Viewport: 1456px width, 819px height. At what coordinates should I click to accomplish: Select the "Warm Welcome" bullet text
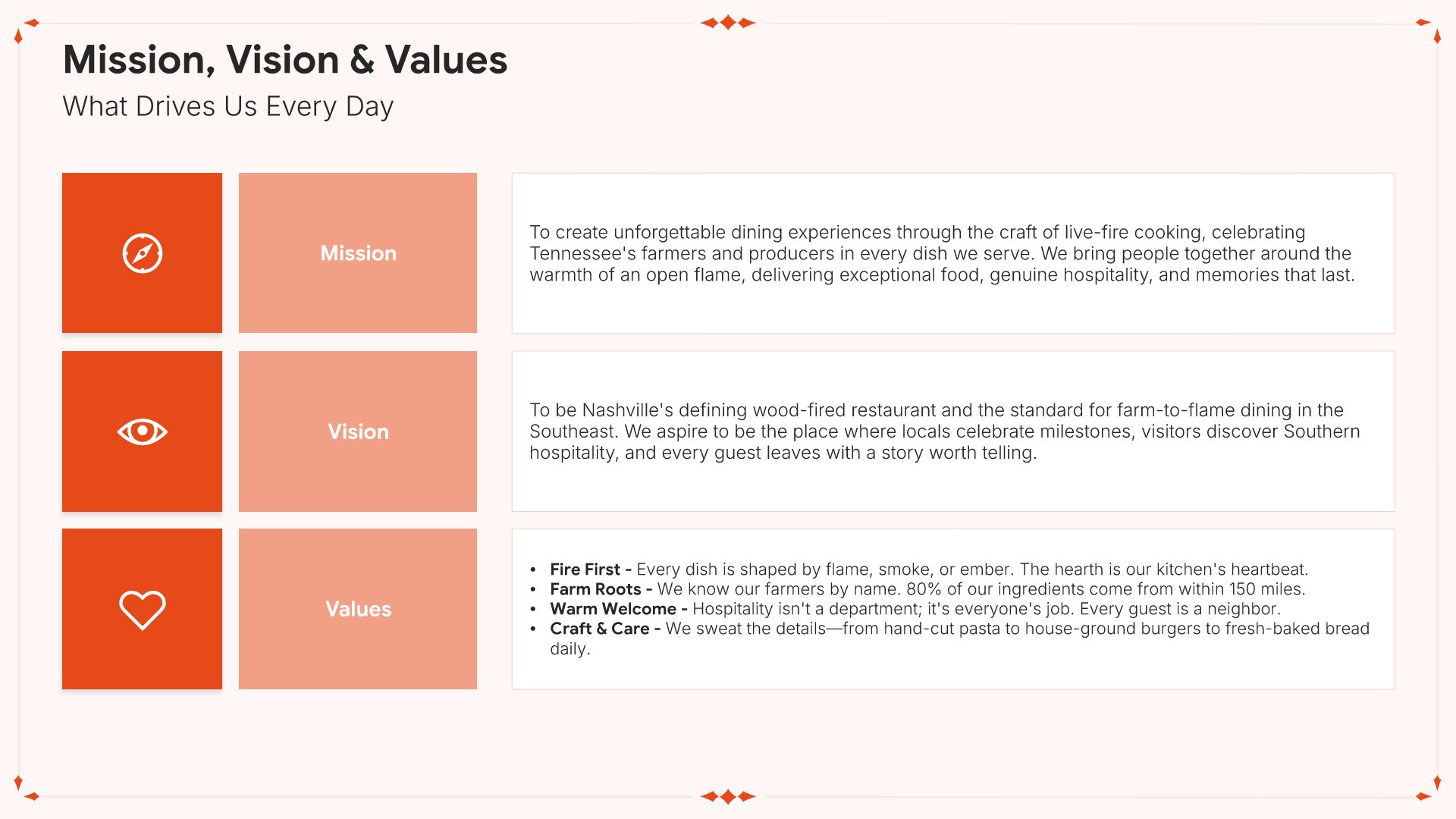[x=915, y=609]
